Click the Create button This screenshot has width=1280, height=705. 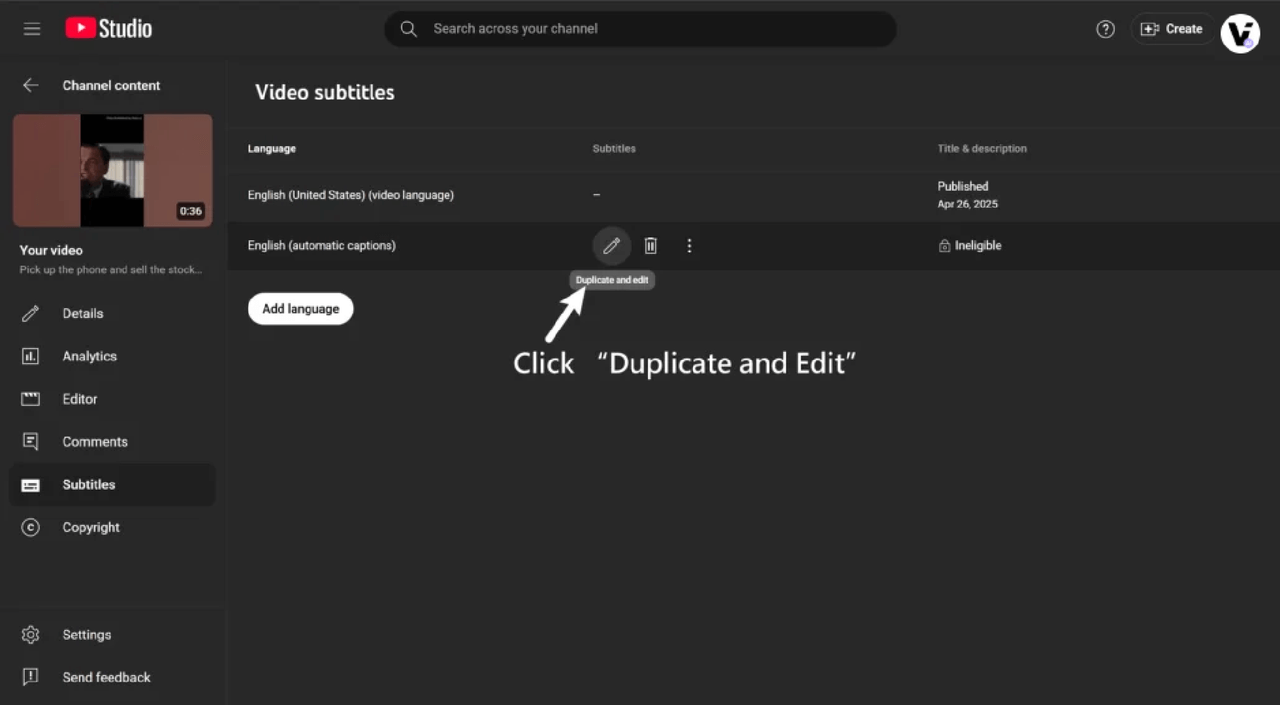(1172, 29)
